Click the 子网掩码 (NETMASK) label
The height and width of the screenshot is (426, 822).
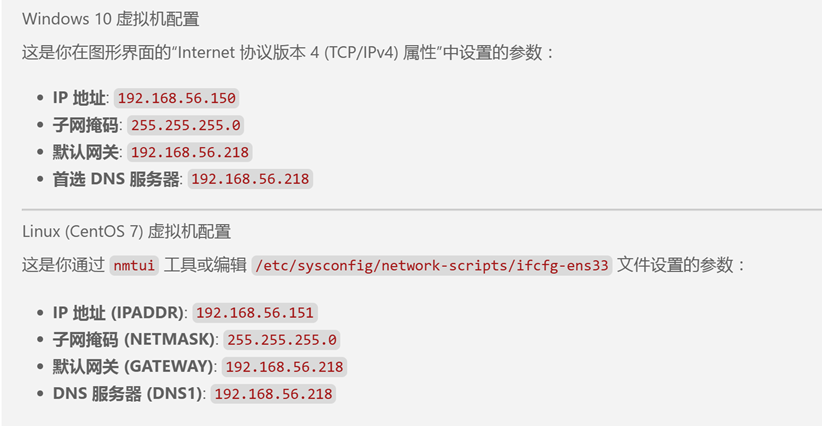coord(134,340)
